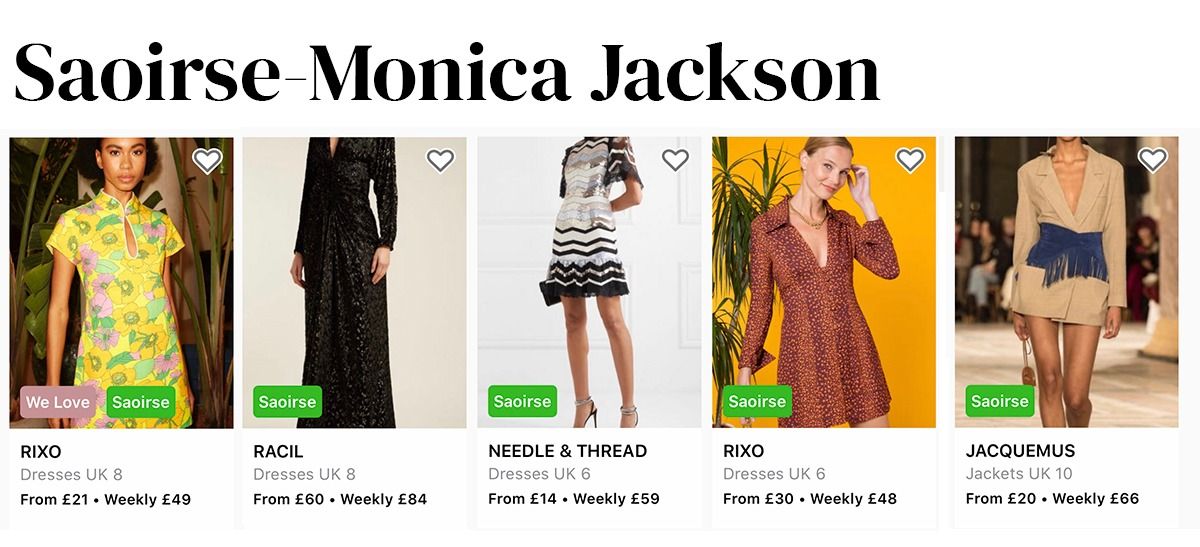Image resolution: width=1200 pixels, height=547 pixels.
Task: Open the zigzag sequin mini dress photo
Action: [x=589, y=282]
